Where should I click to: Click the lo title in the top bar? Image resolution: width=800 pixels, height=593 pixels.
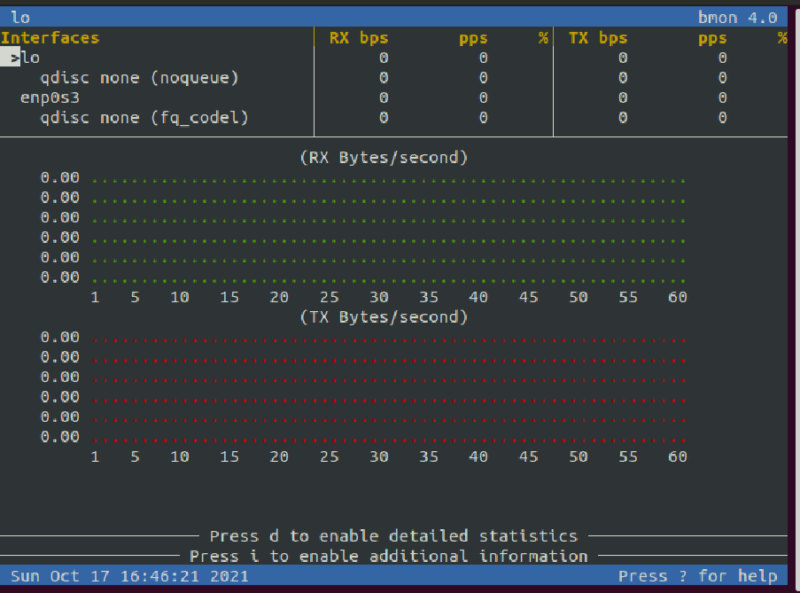click(x=20, y=16)
